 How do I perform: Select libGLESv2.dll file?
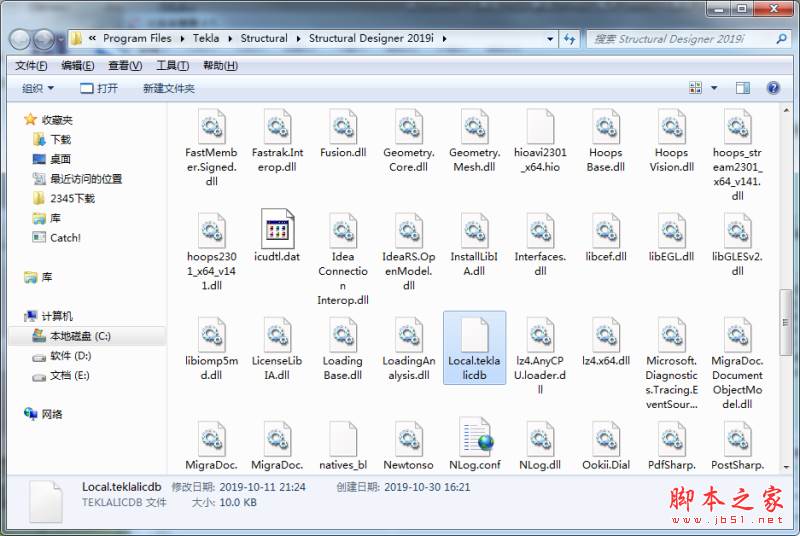pyautogui.click(x=737, y=245)
